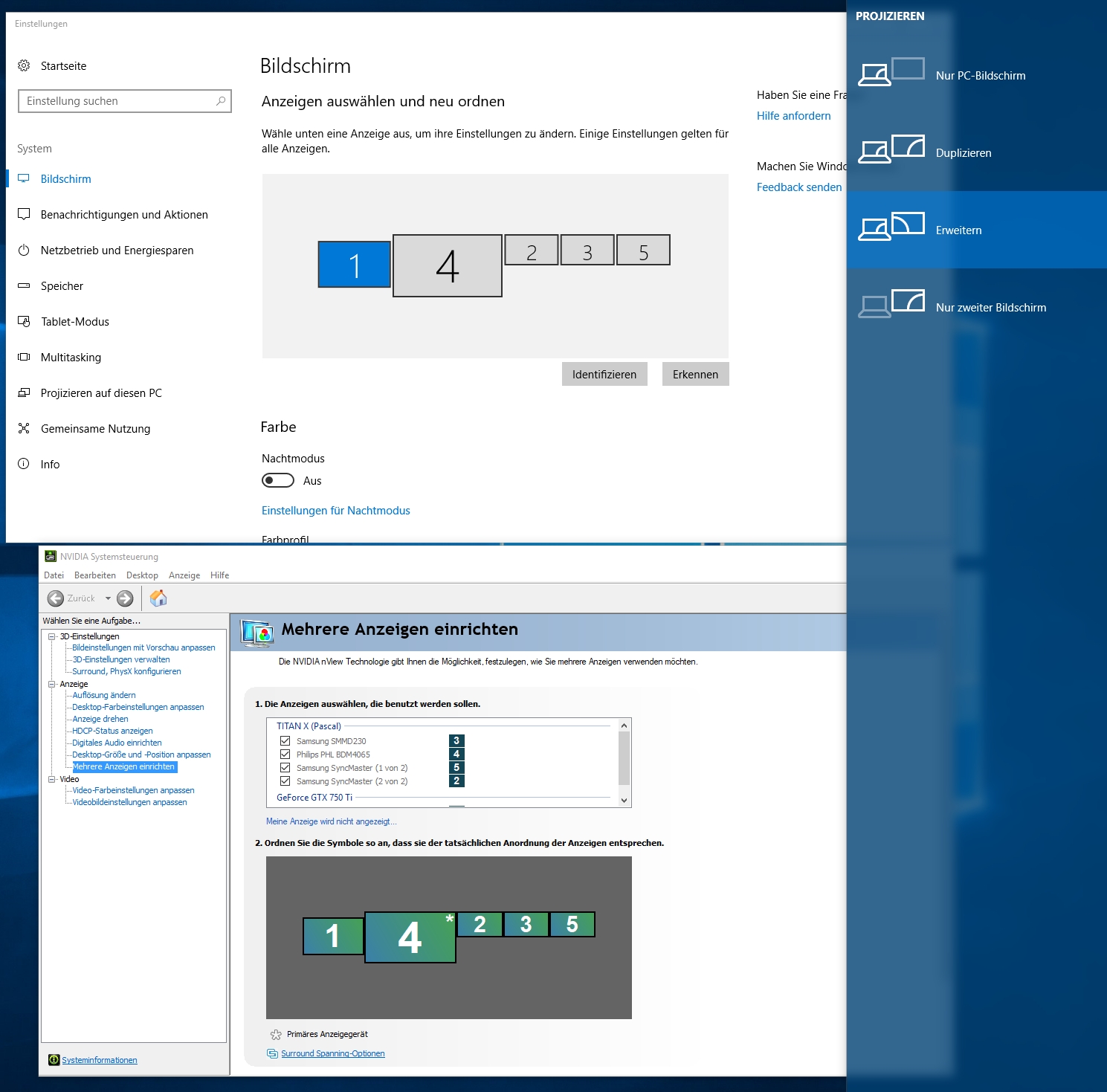Click the Nur zweiter Bildschirm projection icon
Viewport: 1107px width, 1092px height.
891,302
